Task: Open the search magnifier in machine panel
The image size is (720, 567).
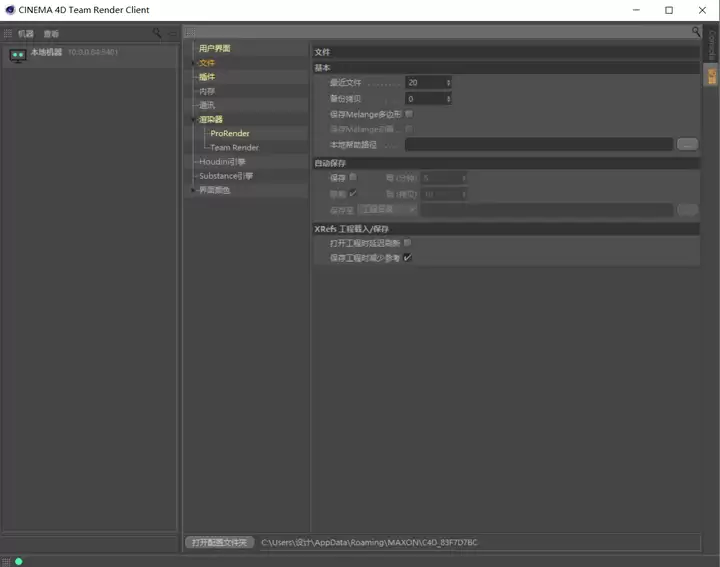Action: point(157,33)
